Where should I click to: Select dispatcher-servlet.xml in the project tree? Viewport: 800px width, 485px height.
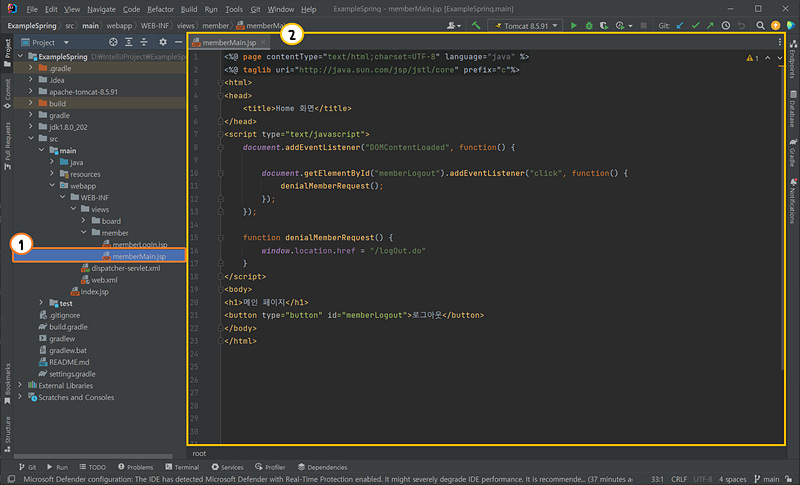[x=121, y=268]
